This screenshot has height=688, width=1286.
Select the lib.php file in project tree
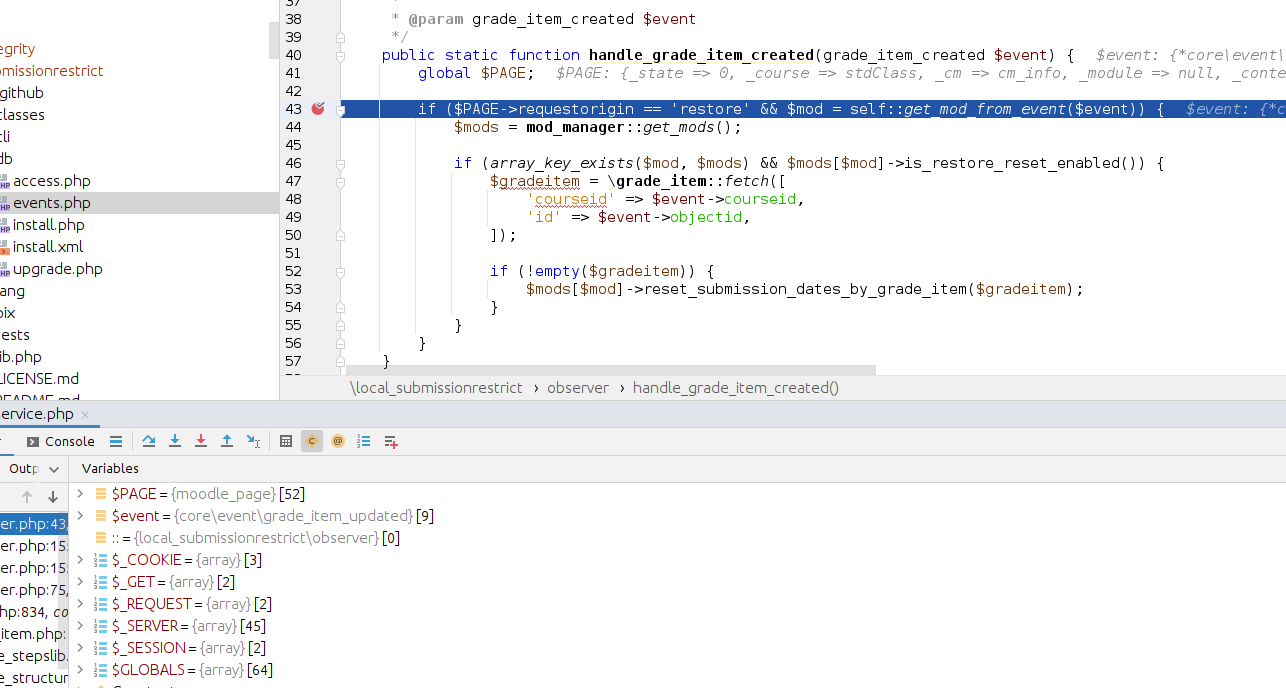(x=21, y=357)
